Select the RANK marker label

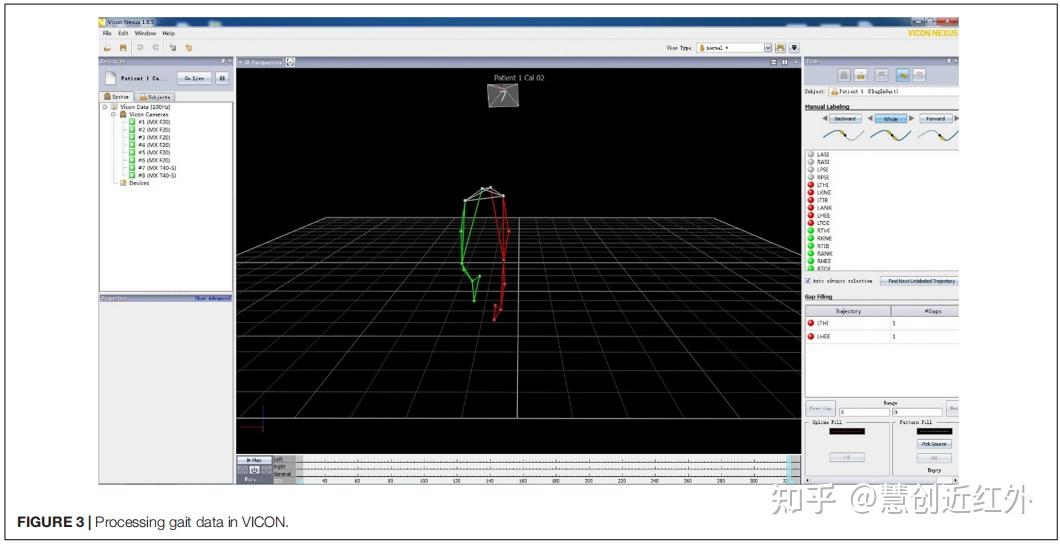824,253
